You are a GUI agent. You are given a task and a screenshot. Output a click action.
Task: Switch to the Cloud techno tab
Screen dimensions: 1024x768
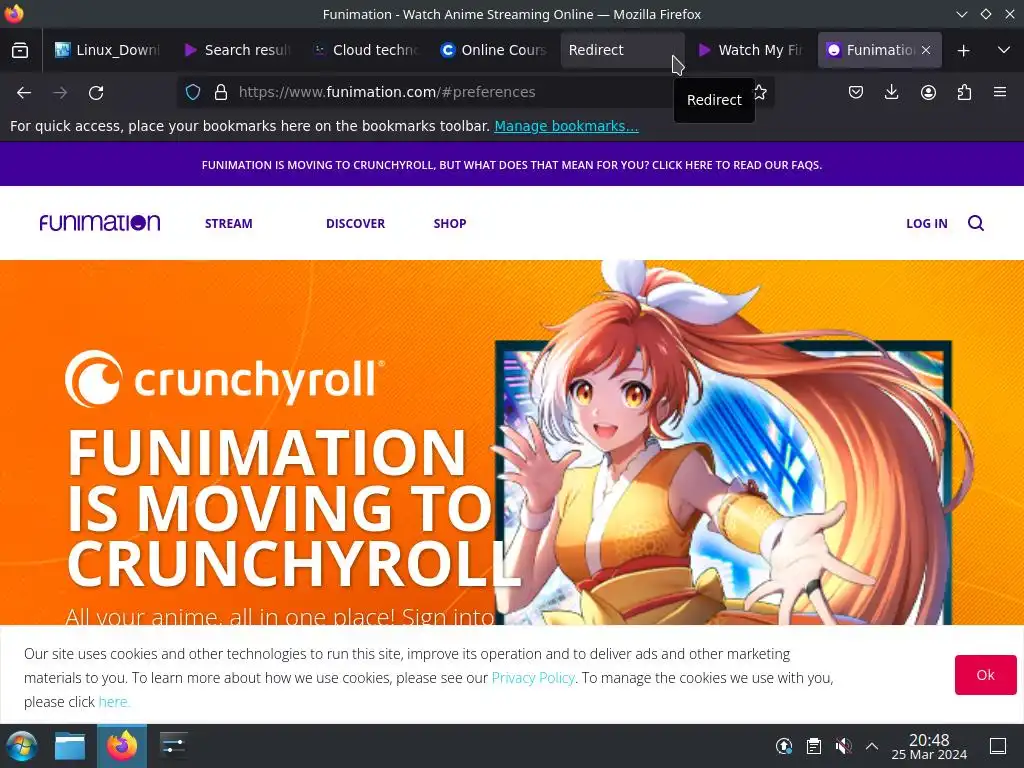(366, 50)
